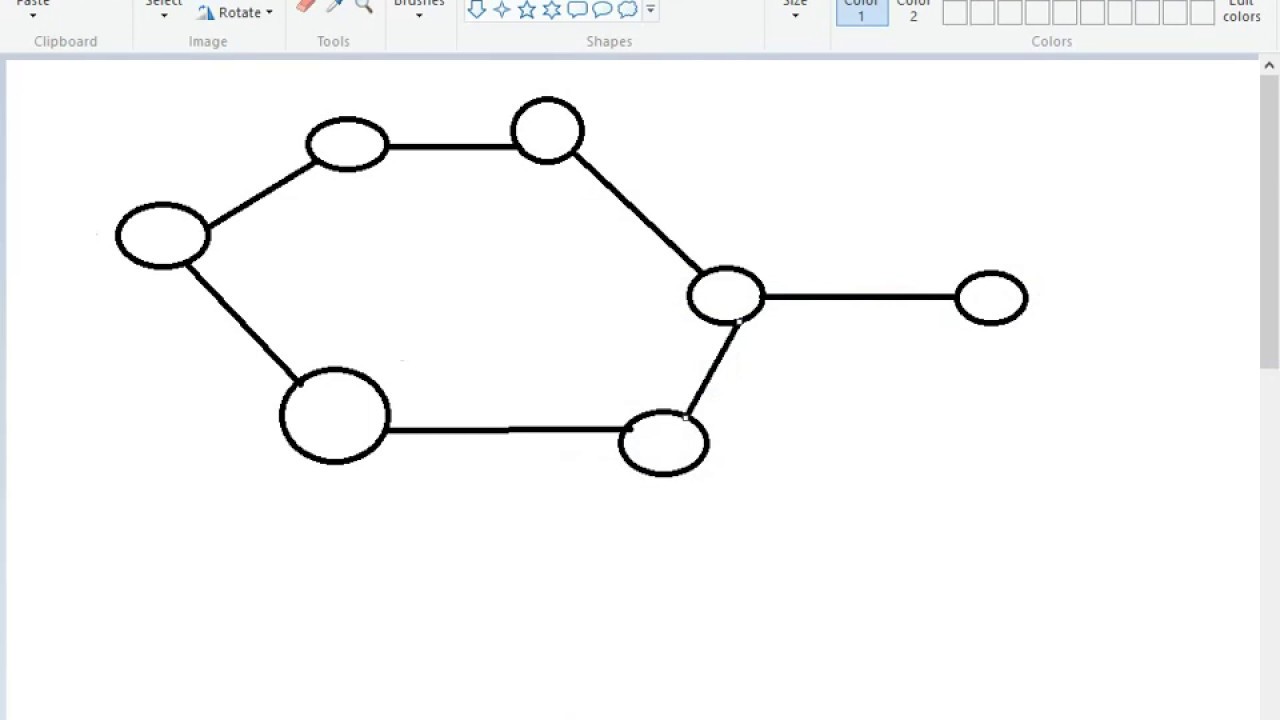Screen dimensions: 1280x720
Task: Click the Clipboard group label
Action: [x=66, y=41]
